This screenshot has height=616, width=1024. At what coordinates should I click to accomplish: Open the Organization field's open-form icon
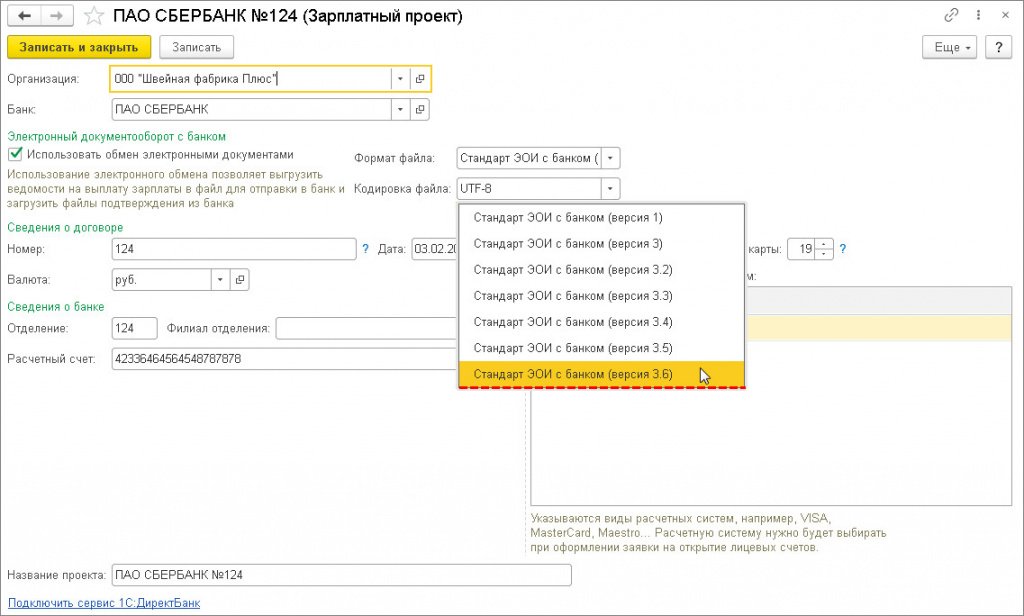[420, 79]
